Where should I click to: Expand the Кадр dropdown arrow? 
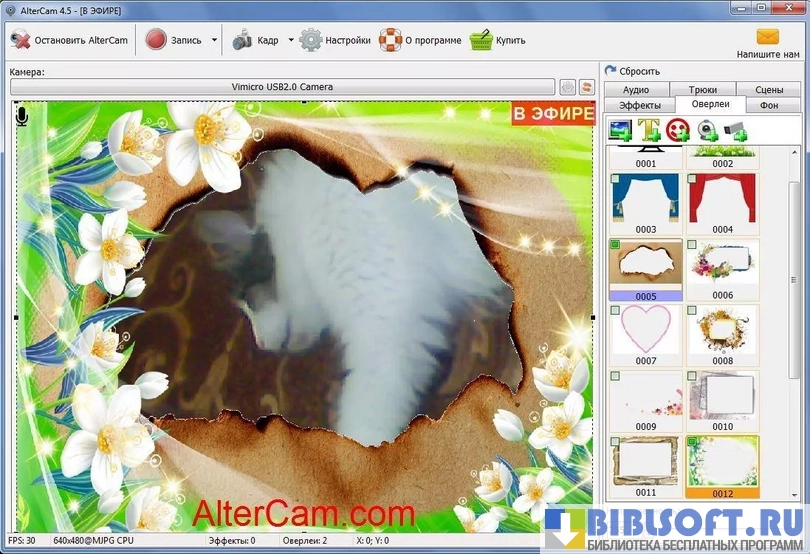click(291, 41)
